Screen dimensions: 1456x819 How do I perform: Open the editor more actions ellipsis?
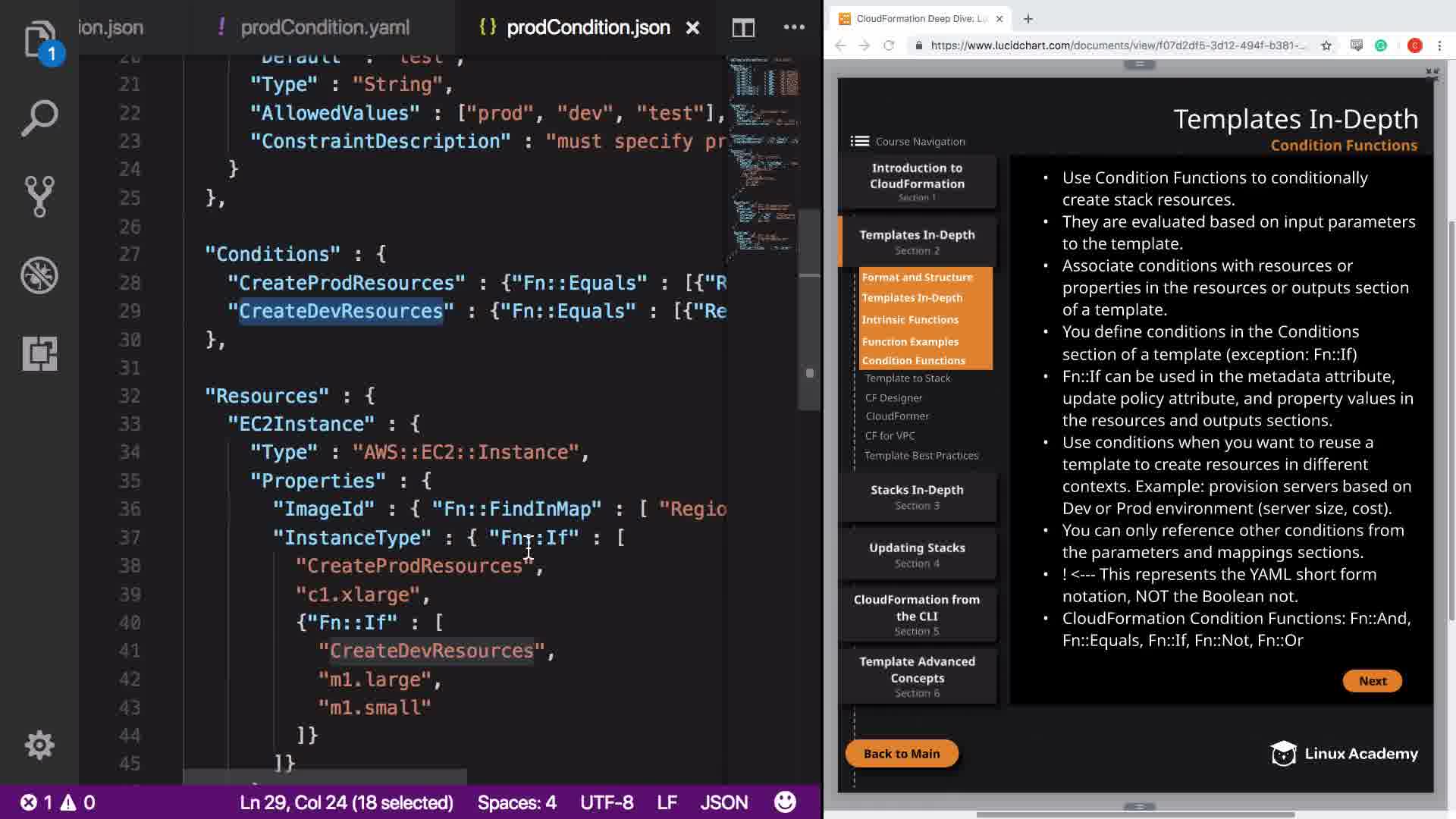tap(794, 27)
